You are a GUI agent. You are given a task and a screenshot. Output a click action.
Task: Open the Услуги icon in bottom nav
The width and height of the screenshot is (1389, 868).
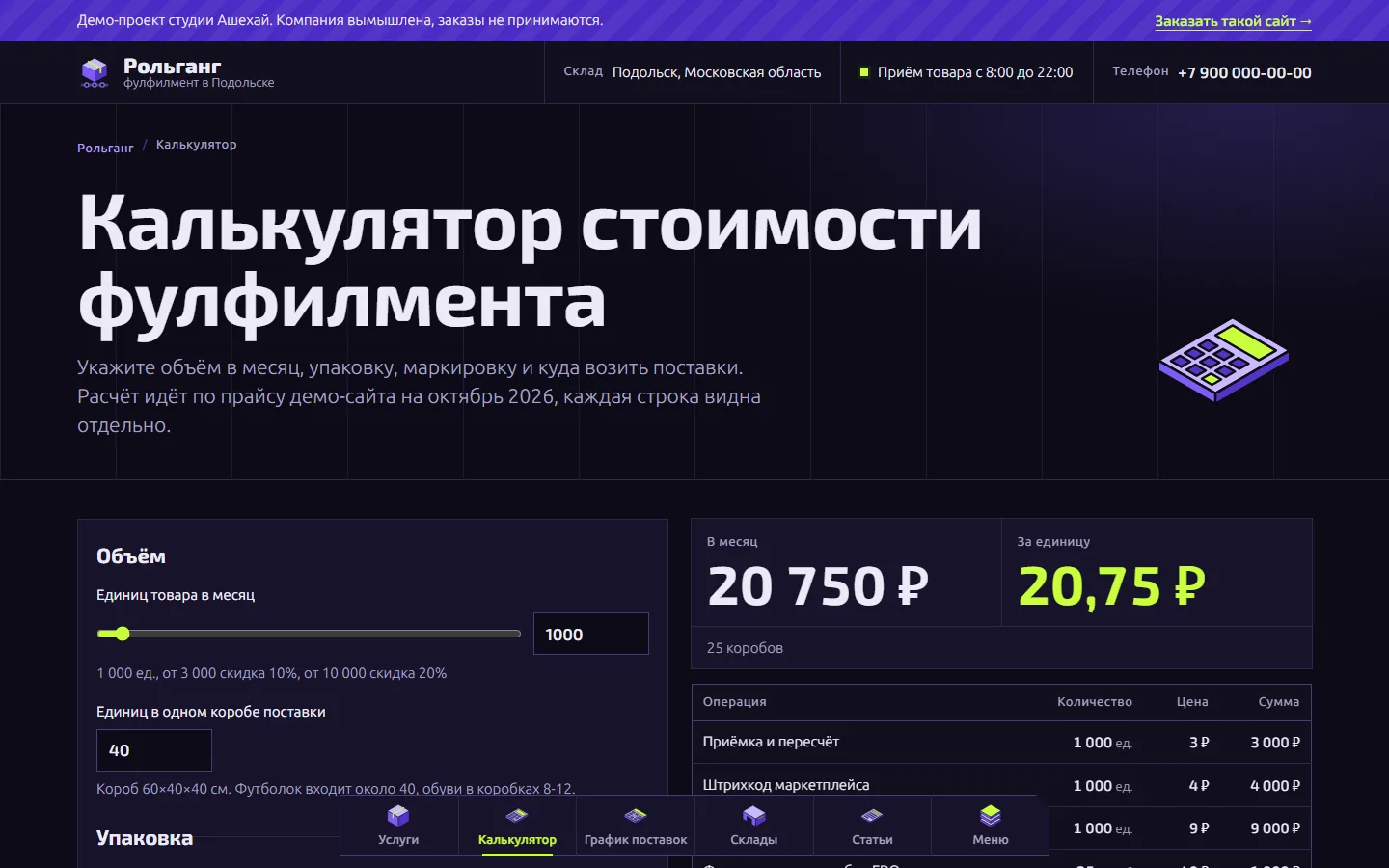(x=398, y=815)
